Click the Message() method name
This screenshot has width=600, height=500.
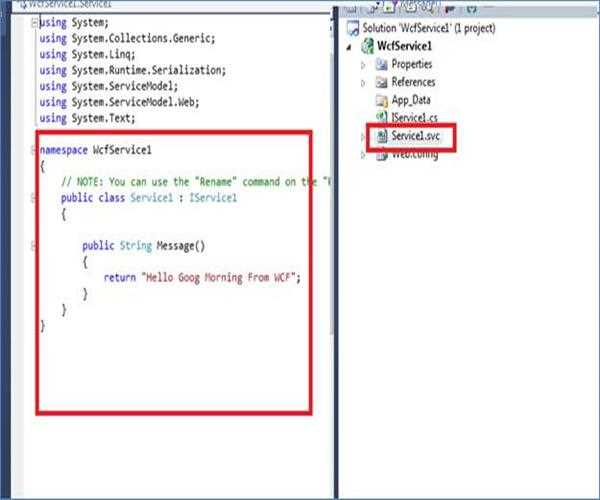[181, 246]
